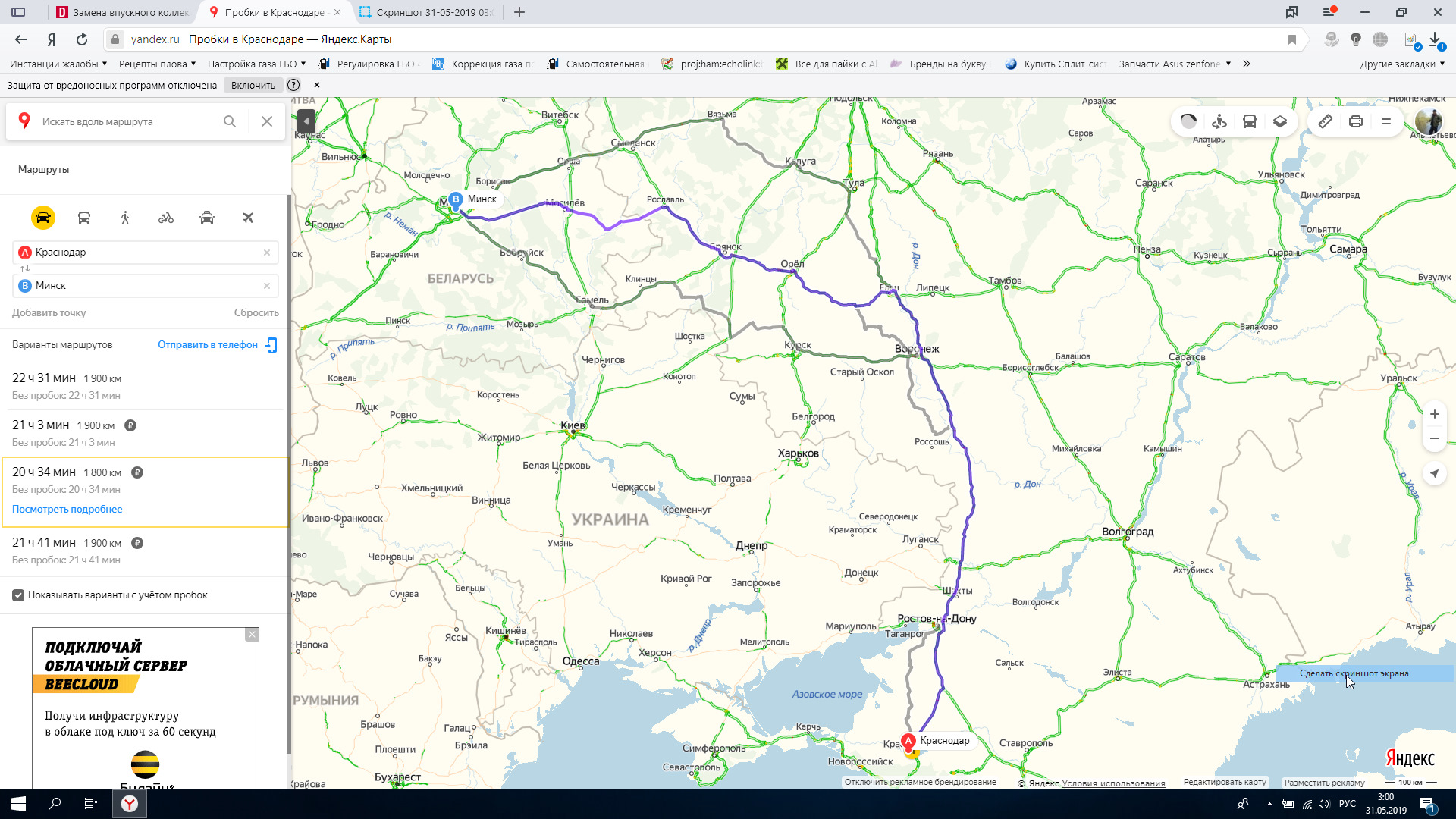Open the map menu with the lines icon
1456x819 pixels.
pos(1386,121)
